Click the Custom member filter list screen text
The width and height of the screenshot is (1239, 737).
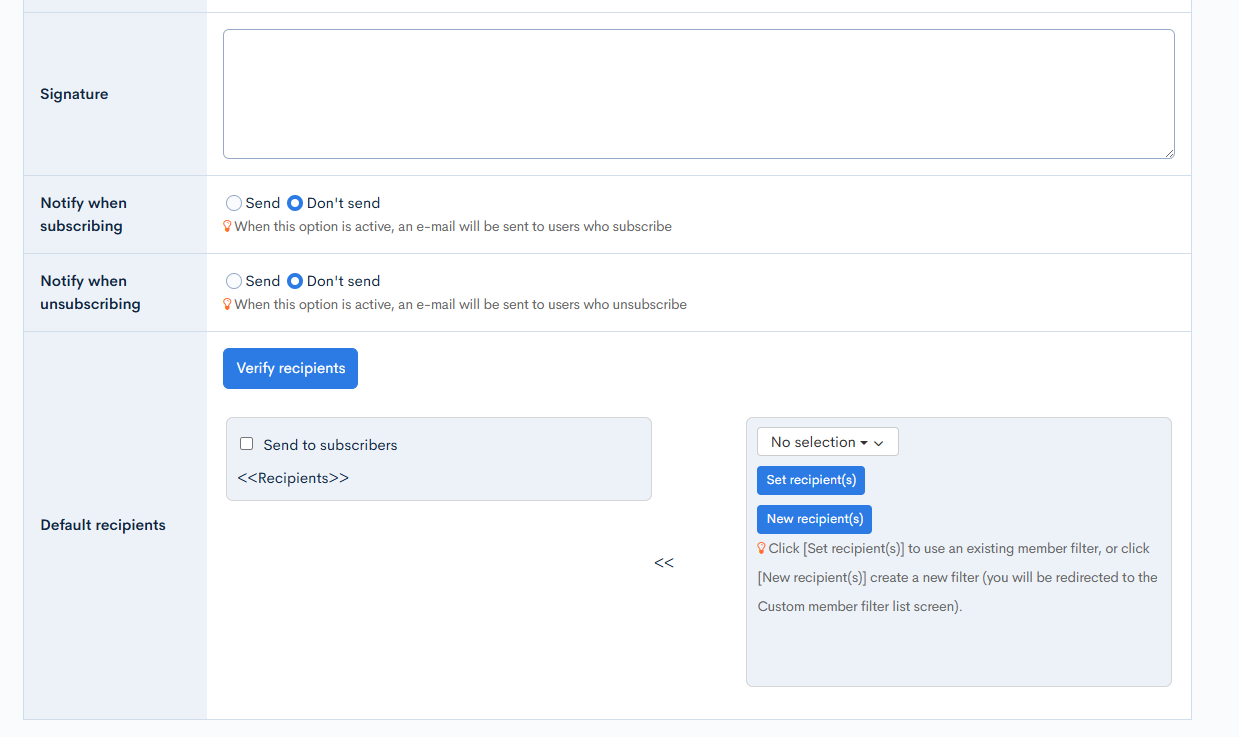[858, 606]
